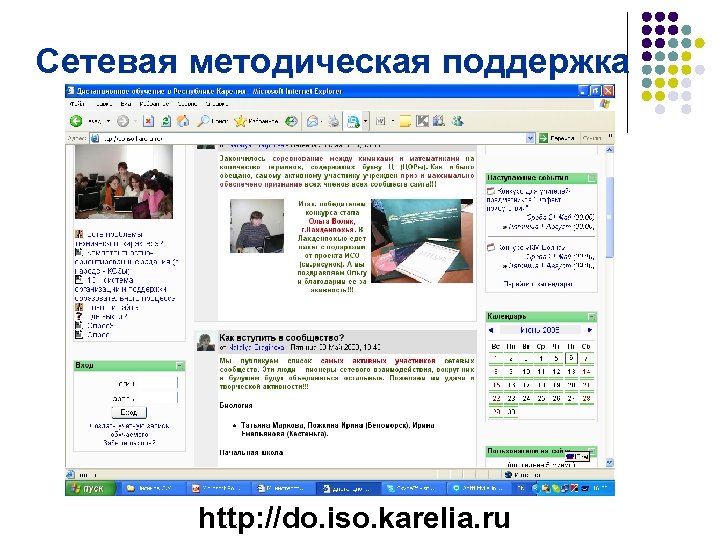Click the Media or History globe icon
Viewport: 720px width, 540px height.
pyautogui.click(x=291, y=121)
